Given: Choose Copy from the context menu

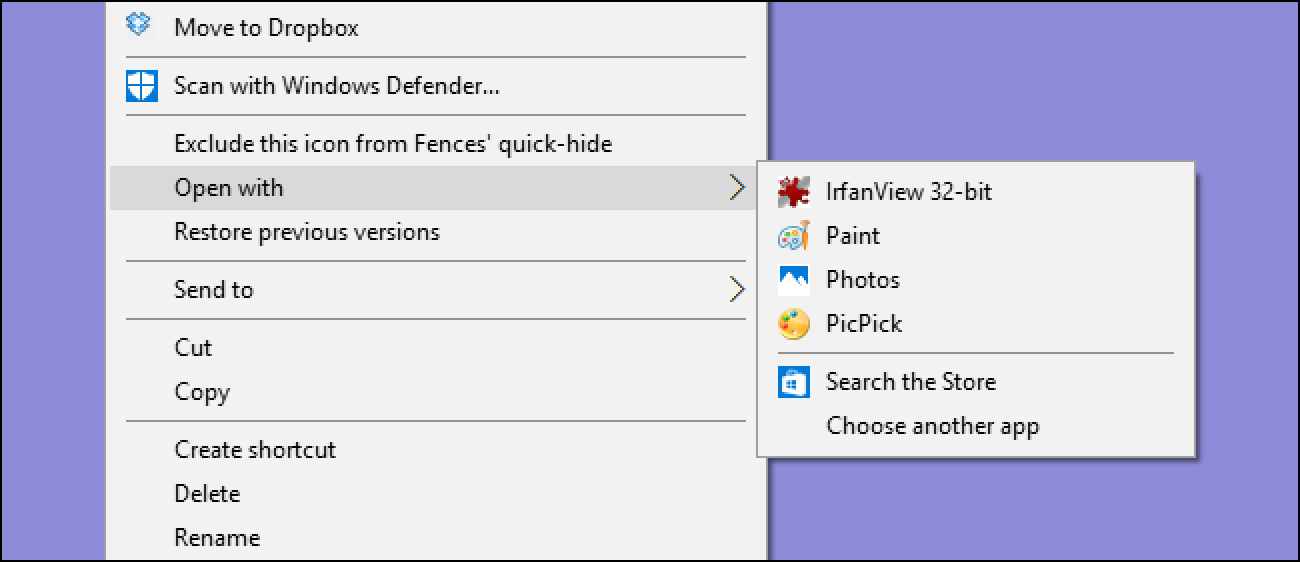Looking at the screenshot, I should click(202, 392).
